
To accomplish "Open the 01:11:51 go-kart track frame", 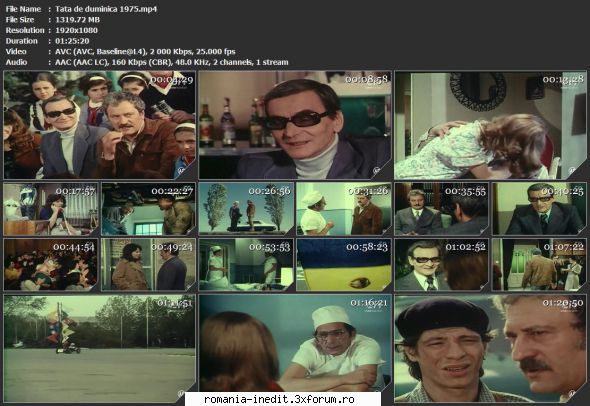I will [x=100, y=348].
